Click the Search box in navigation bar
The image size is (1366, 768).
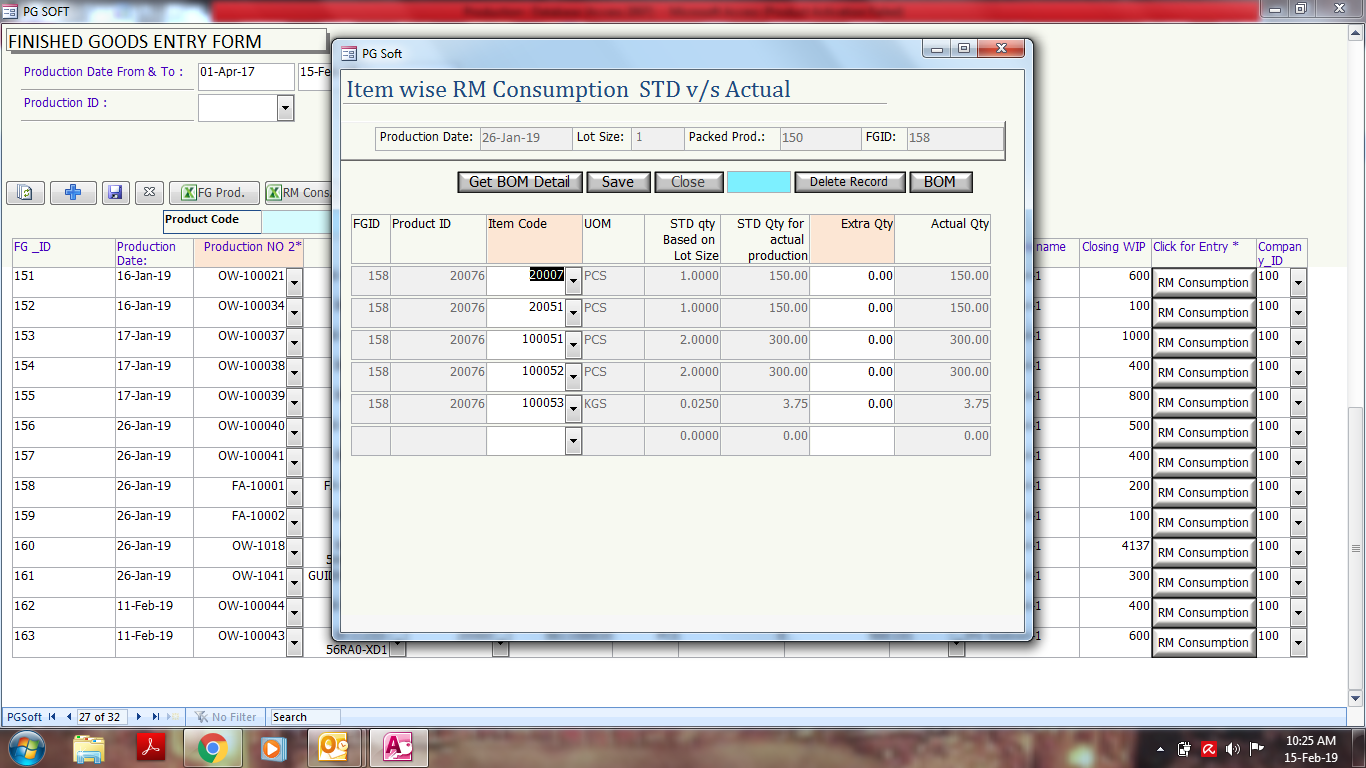[305, 717]
